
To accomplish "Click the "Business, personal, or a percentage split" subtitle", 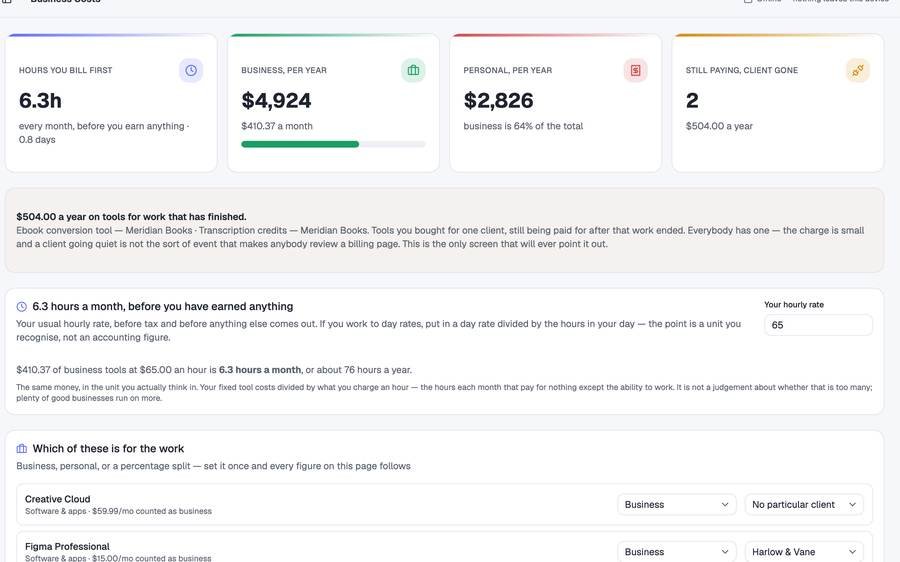I will coord(213,466).
